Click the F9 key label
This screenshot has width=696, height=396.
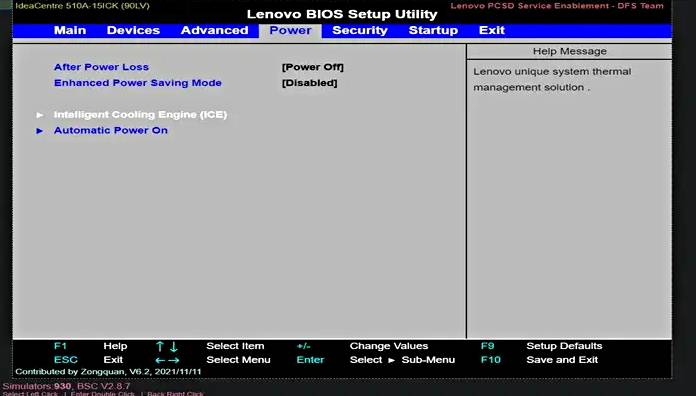tap(487, 346)
